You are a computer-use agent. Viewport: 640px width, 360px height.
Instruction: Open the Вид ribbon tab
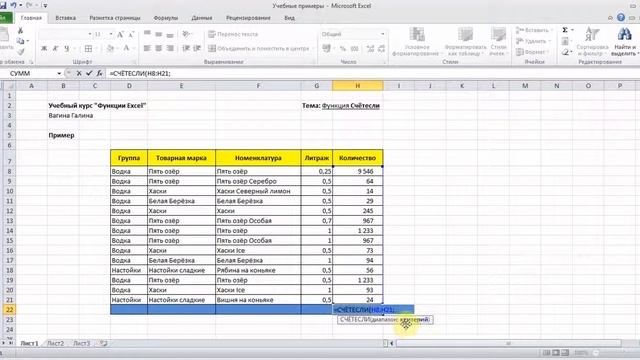pos(289,18)
